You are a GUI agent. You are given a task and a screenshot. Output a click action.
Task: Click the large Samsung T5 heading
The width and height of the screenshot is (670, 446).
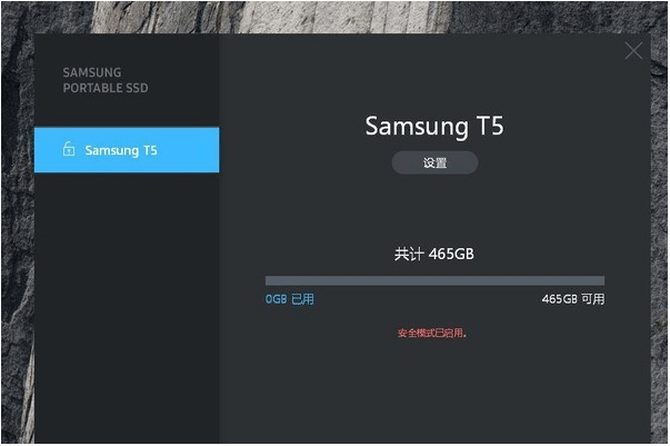coord(434,126)
